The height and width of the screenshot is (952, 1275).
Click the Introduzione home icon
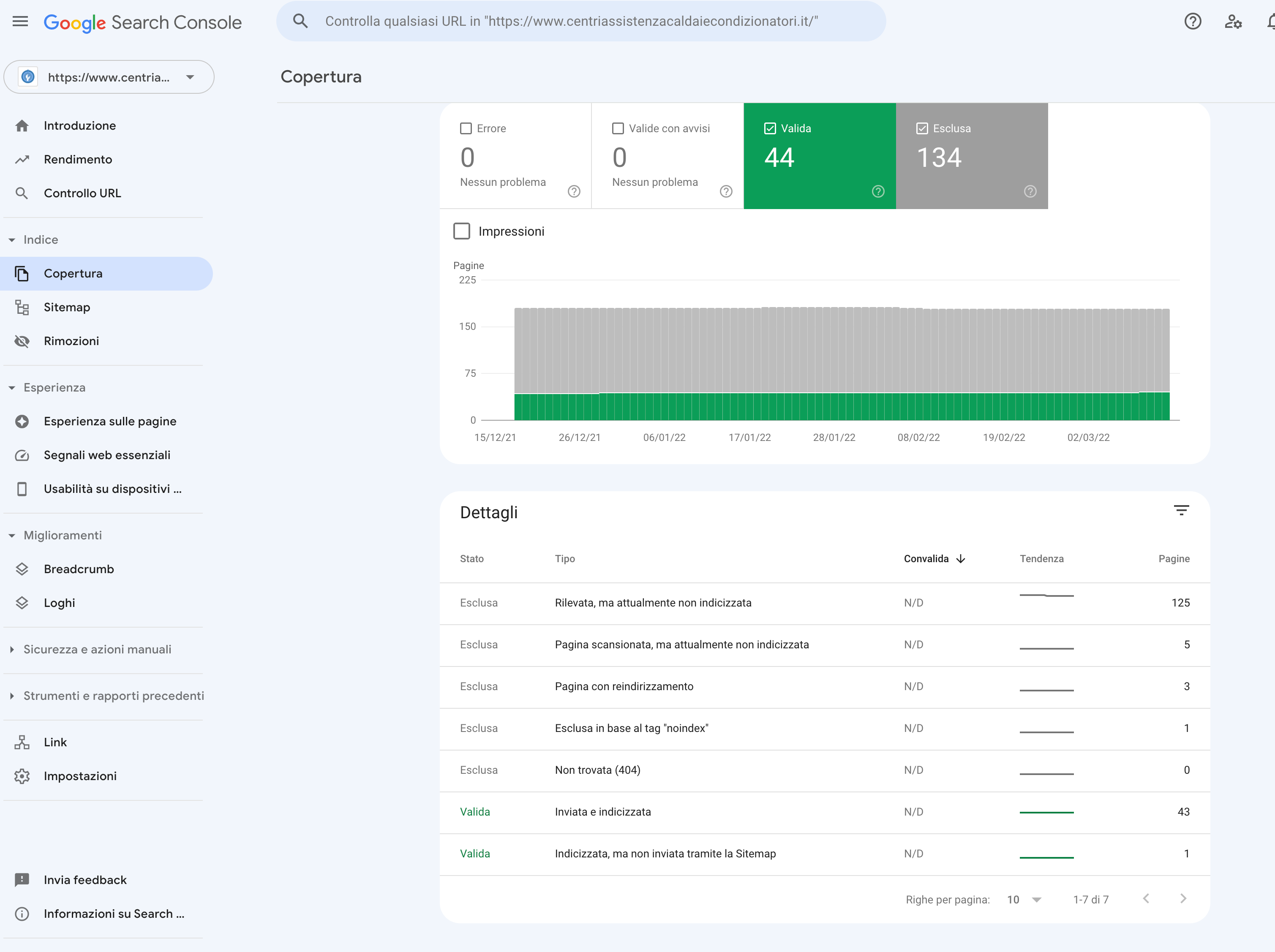[22, 125]
